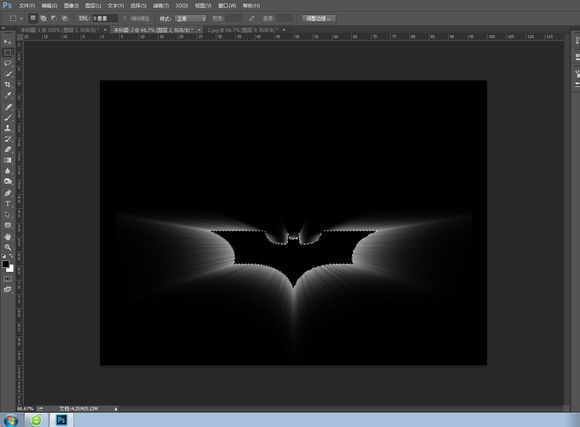
Task: Click the 羽化 feather value field
Action: 105,18
